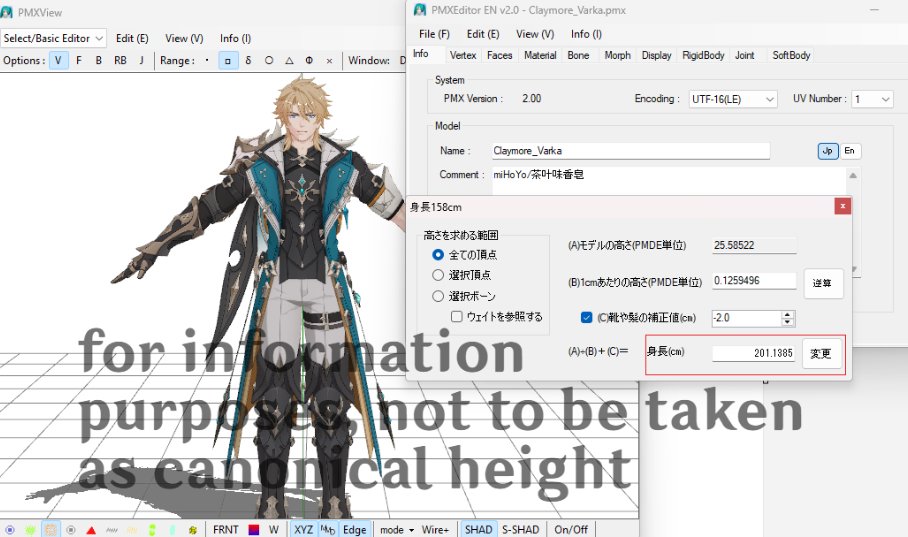Switch to the Faces tab
The width and height of the screenshot is (908, 537).
(499, 55)
